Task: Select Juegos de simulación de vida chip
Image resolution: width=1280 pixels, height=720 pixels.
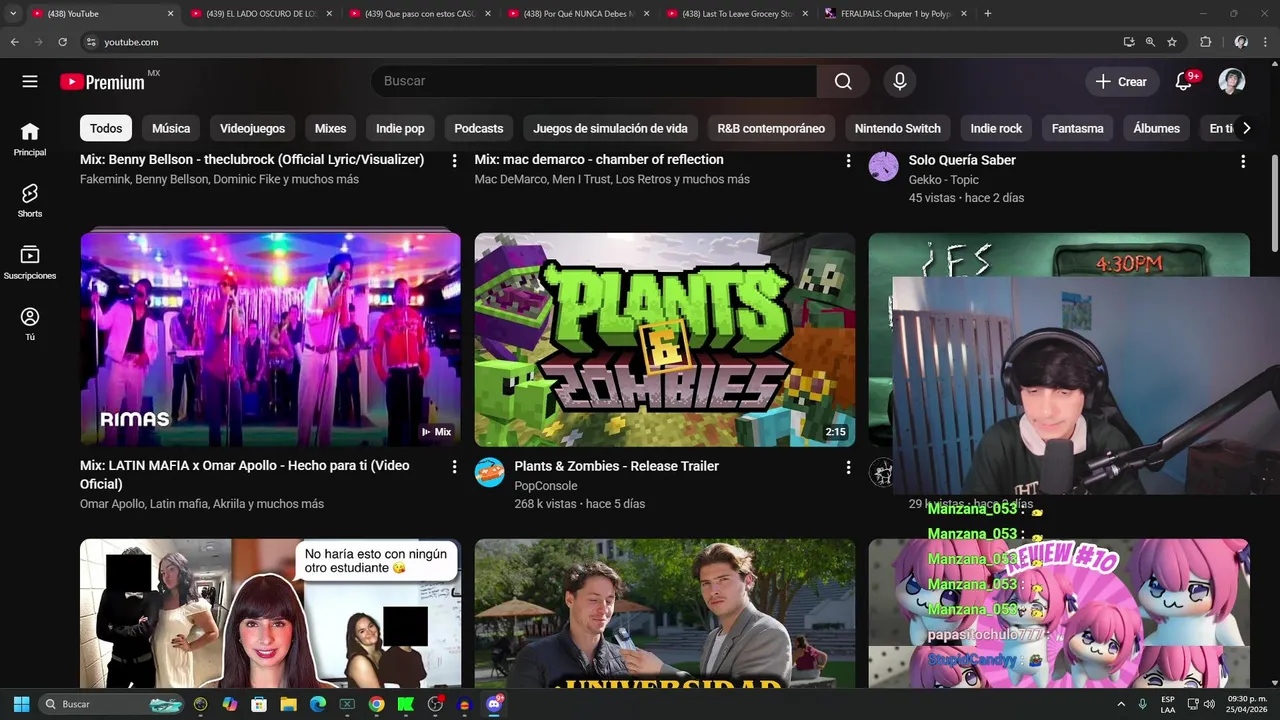Action: click(x=610, y=128)
